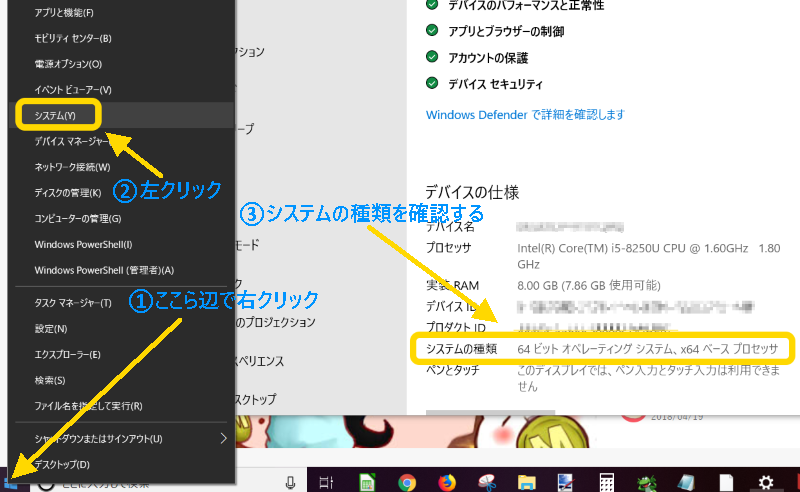Screen dimensions: 800x492
Task: Click the プロセッサ label
Action: (x=448, y=248)
